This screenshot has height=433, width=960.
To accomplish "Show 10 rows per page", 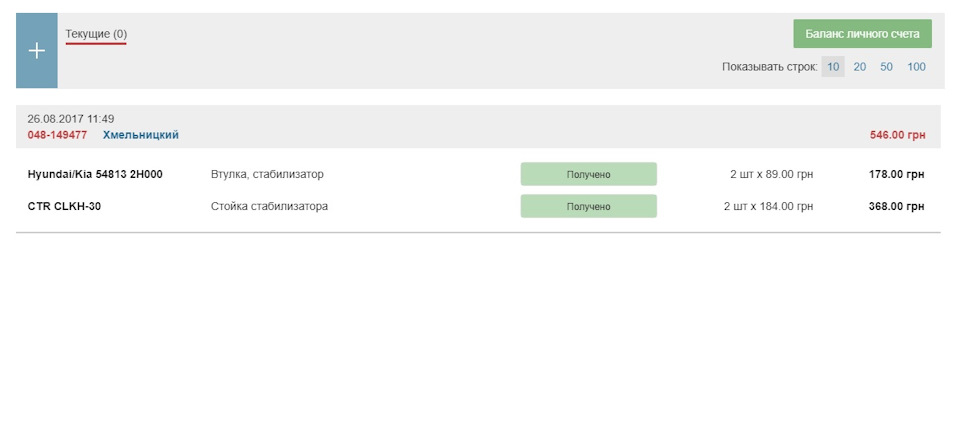I will (833, 67).
